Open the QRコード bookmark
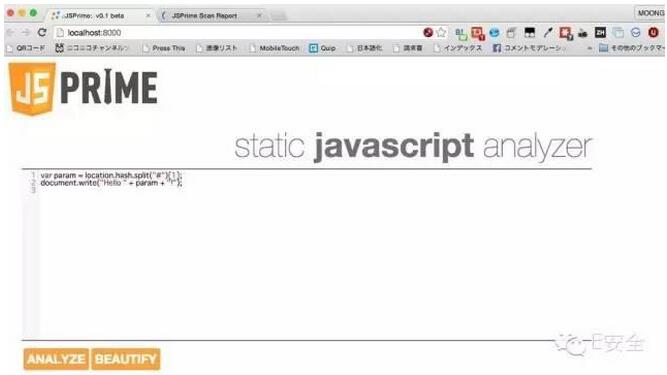Image resolution: width=667 pixels, height=375 pixels. pyautogui.click(x=26, y=48)
